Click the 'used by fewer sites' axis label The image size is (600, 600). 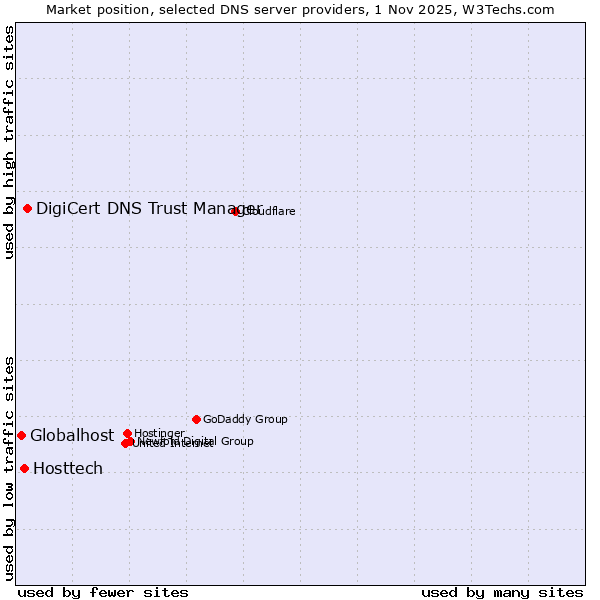(103, 592)
